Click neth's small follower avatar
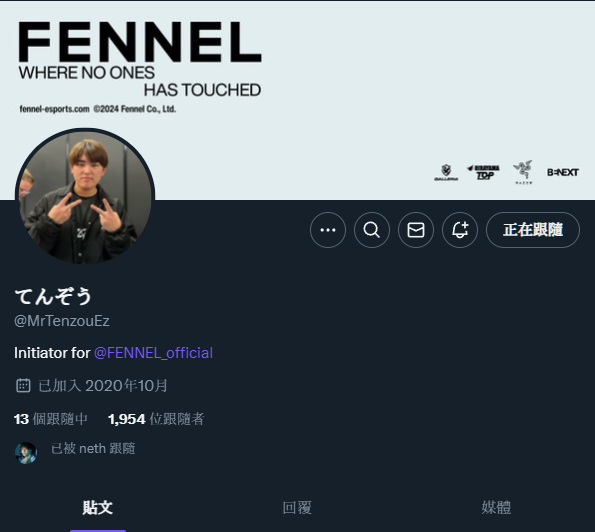Viewport: 595px width, 532px height. click(26, 453)
